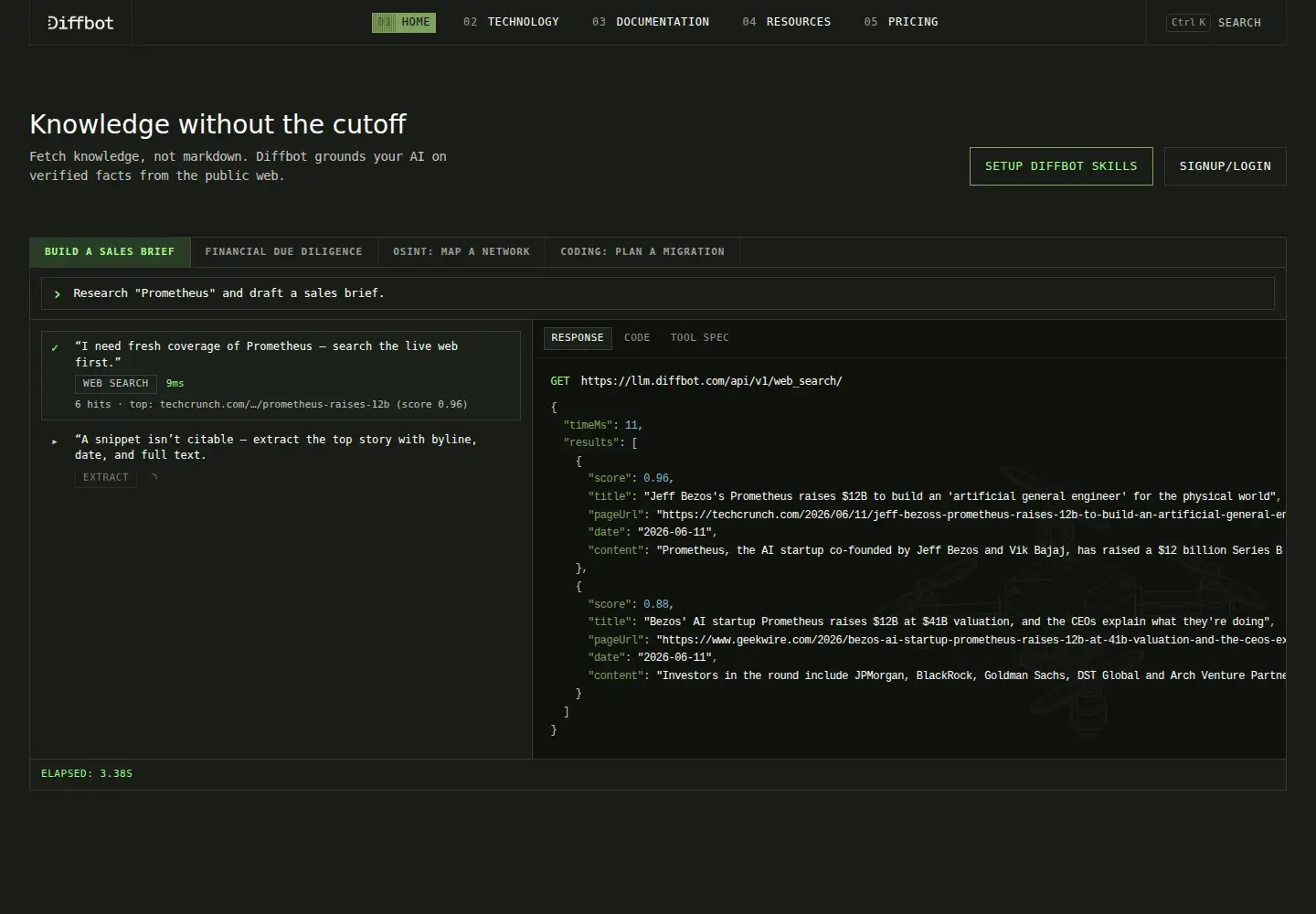
Task: Click the "ELAPSED: 3.38S" status text
Action: click(87, 774)
